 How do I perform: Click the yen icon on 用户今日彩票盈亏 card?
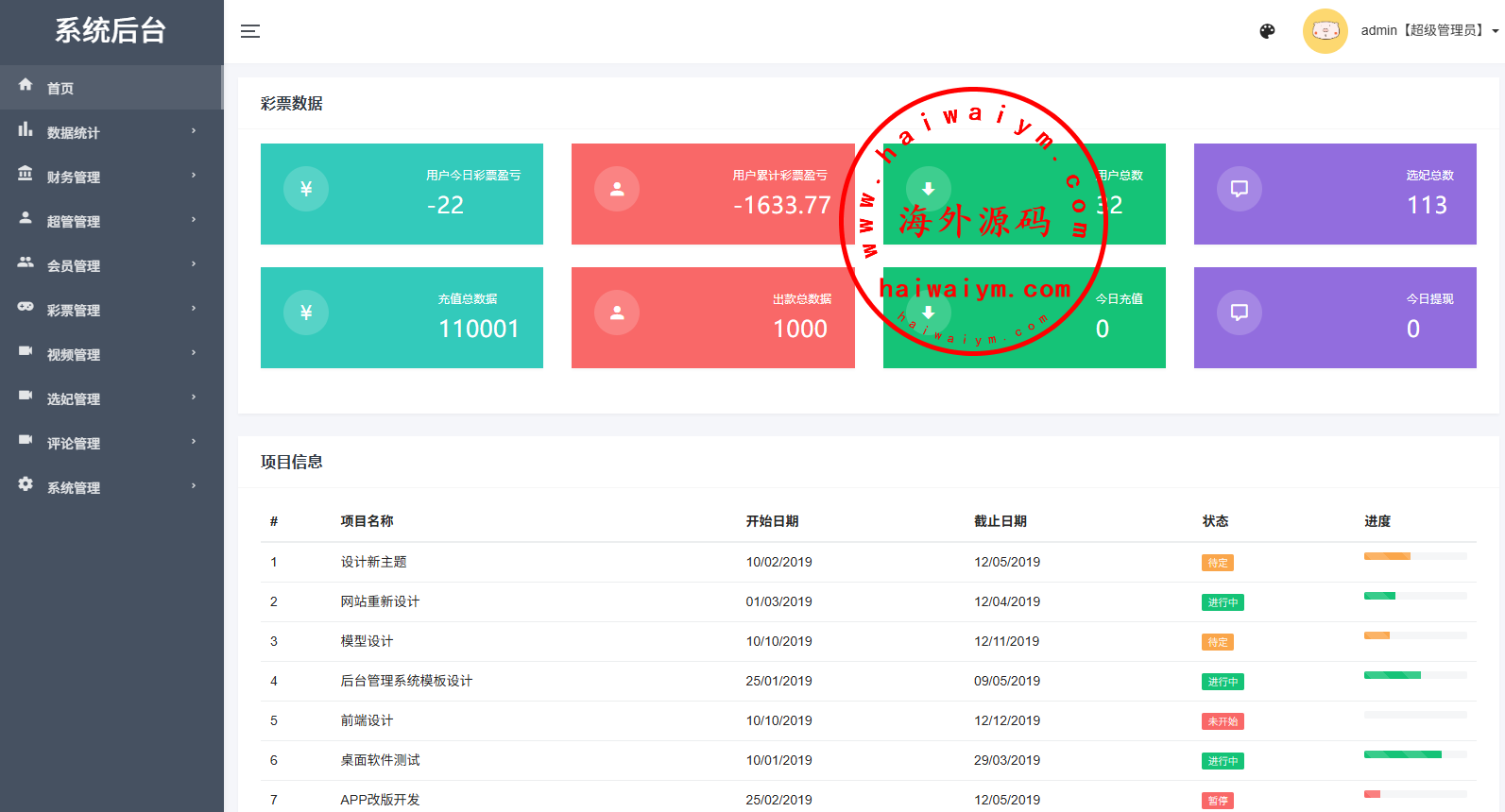306,189
